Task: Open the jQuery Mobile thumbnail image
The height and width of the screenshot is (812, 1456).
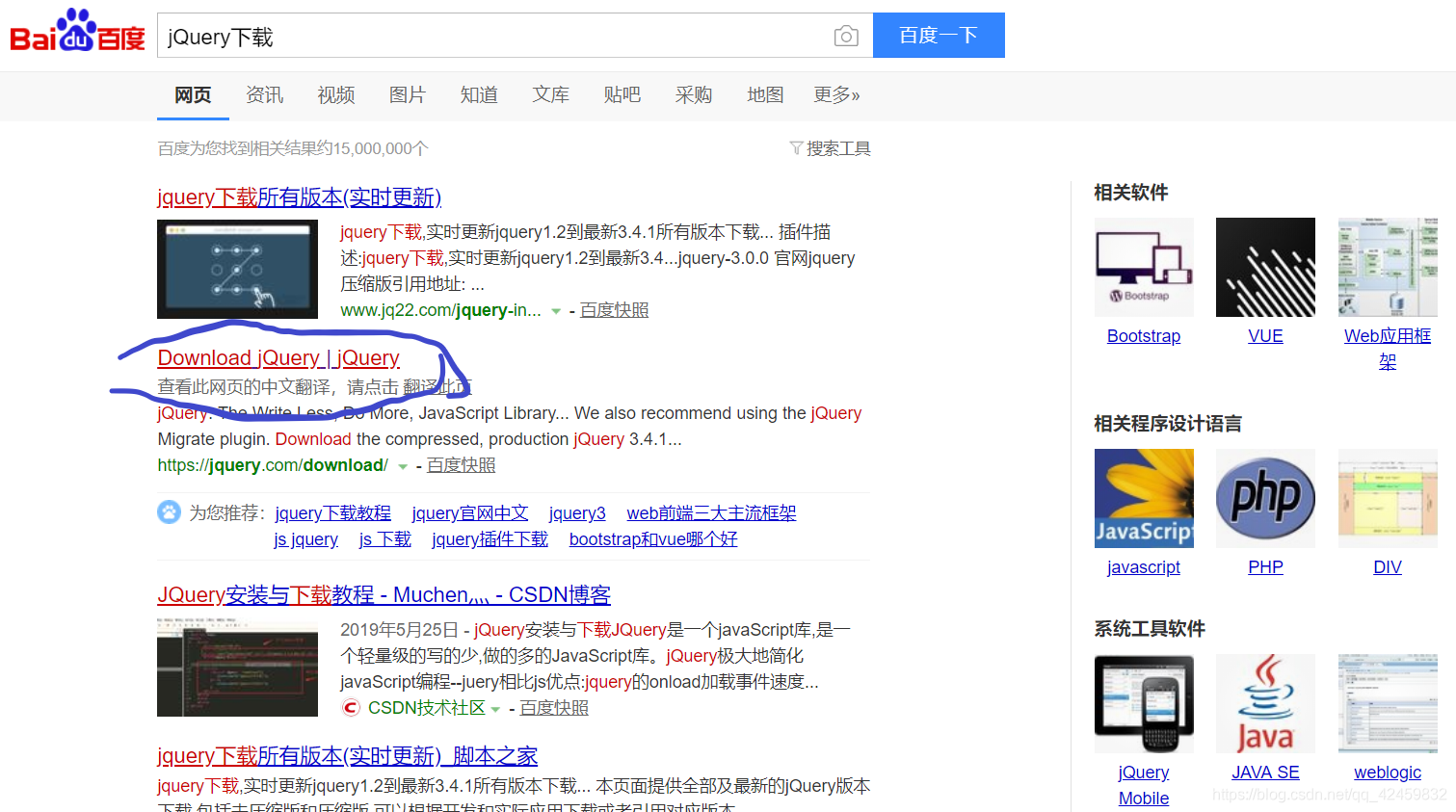Action: [1144, 704]
